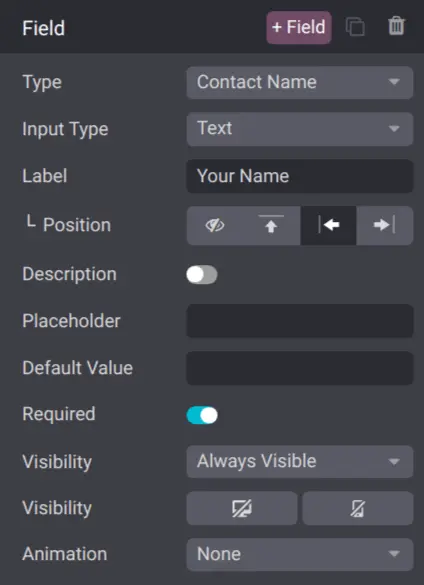Click the Type dropdown arrow
This screenshot has width=424, height=585.
click(394, 82)
